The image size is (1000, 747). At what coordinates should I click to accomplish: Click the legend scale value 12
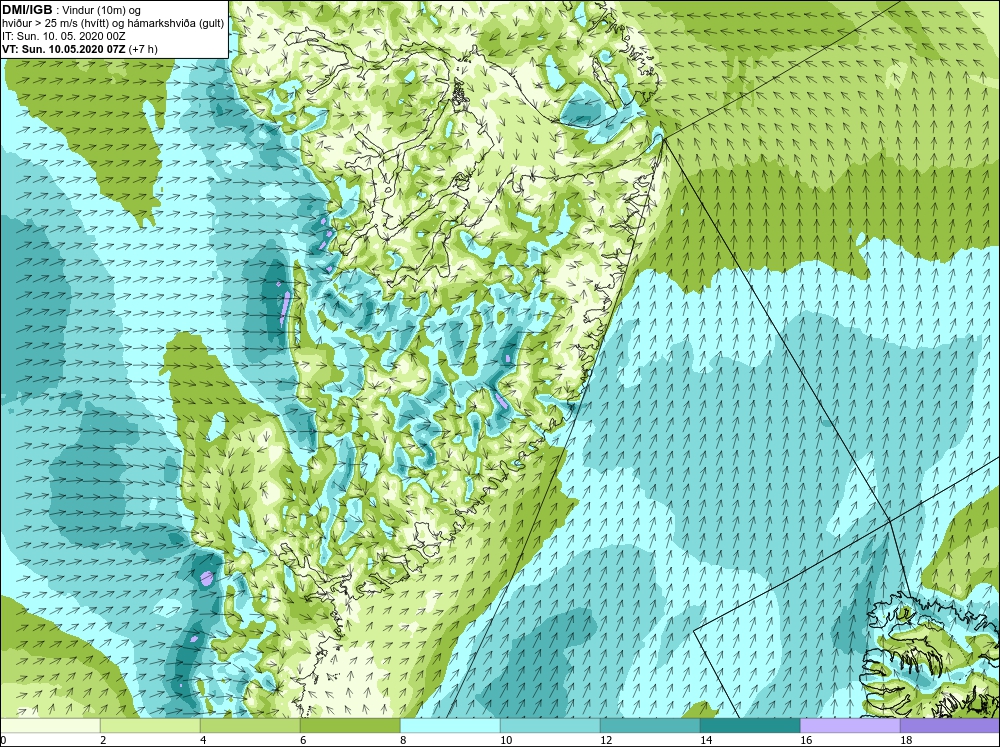(x=606, y=740)
